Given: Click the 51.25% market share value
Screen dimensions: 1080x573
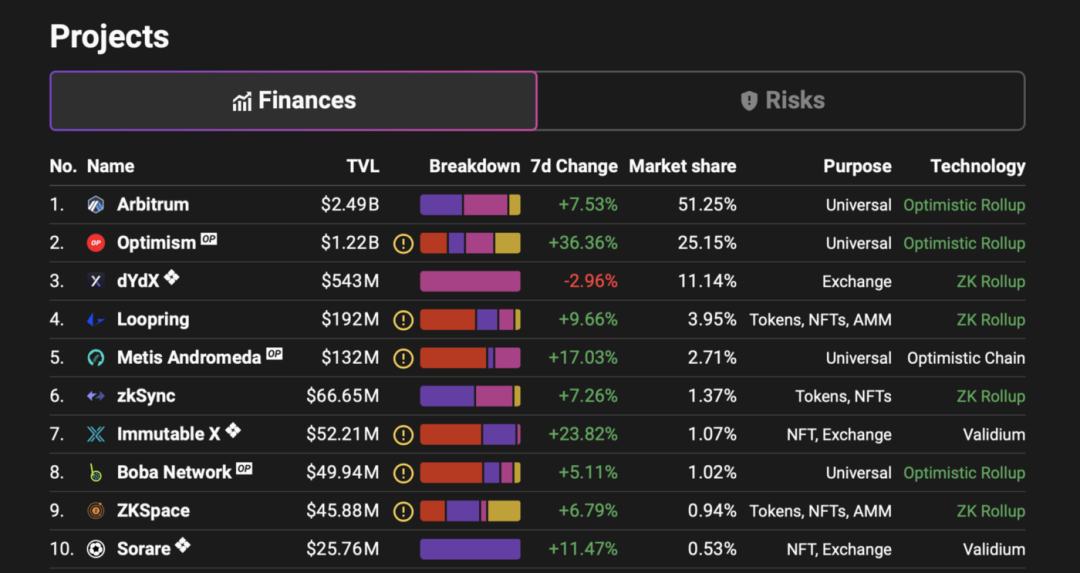Looking at the screenshot, I should (707, 205).
